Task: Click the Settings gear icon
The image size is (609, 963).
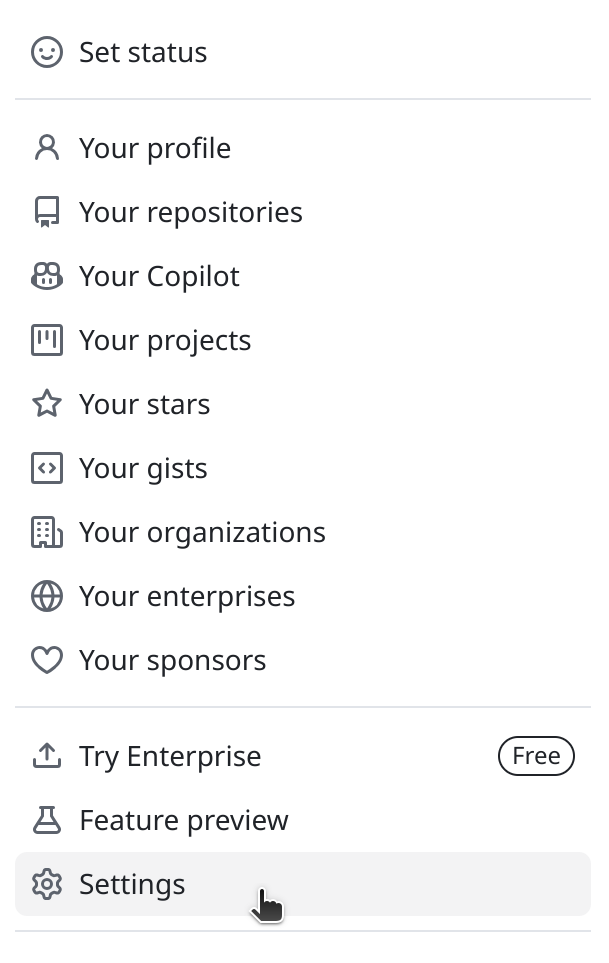Action: tap(47, 884)
